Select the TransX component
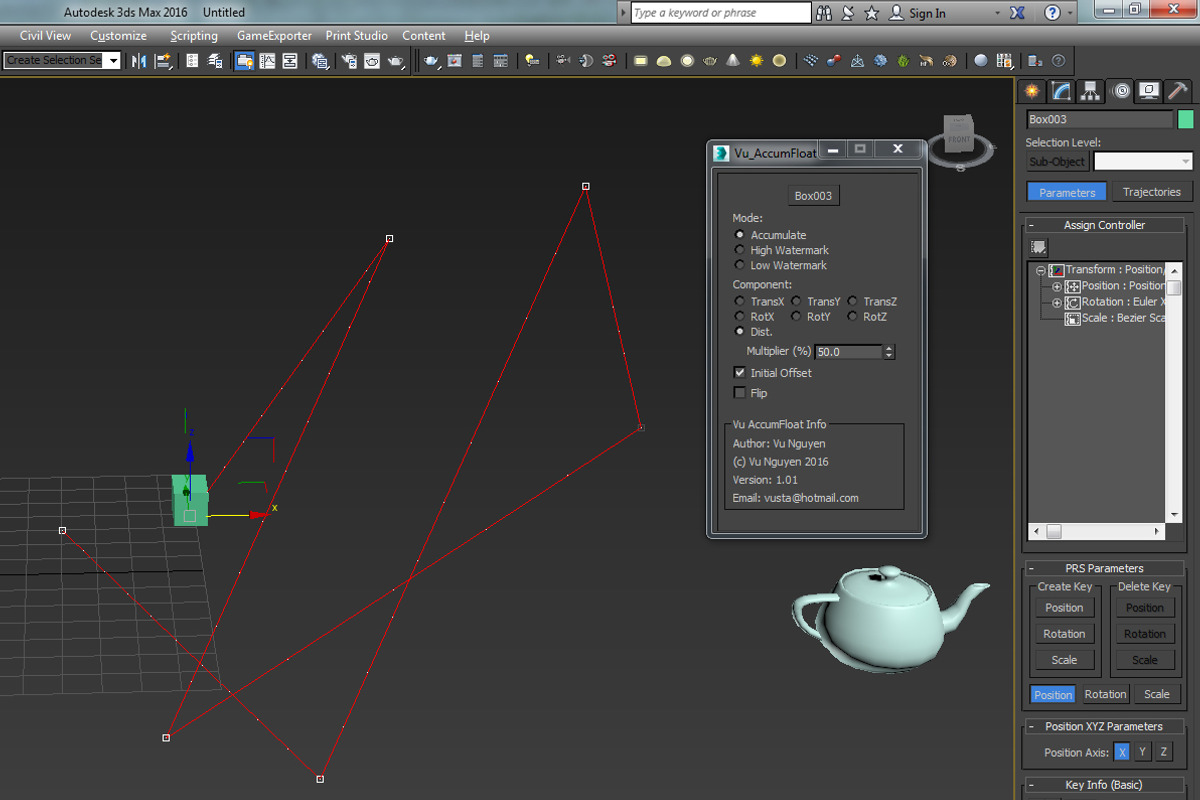1200x800 pixels. tap(740, 301)
